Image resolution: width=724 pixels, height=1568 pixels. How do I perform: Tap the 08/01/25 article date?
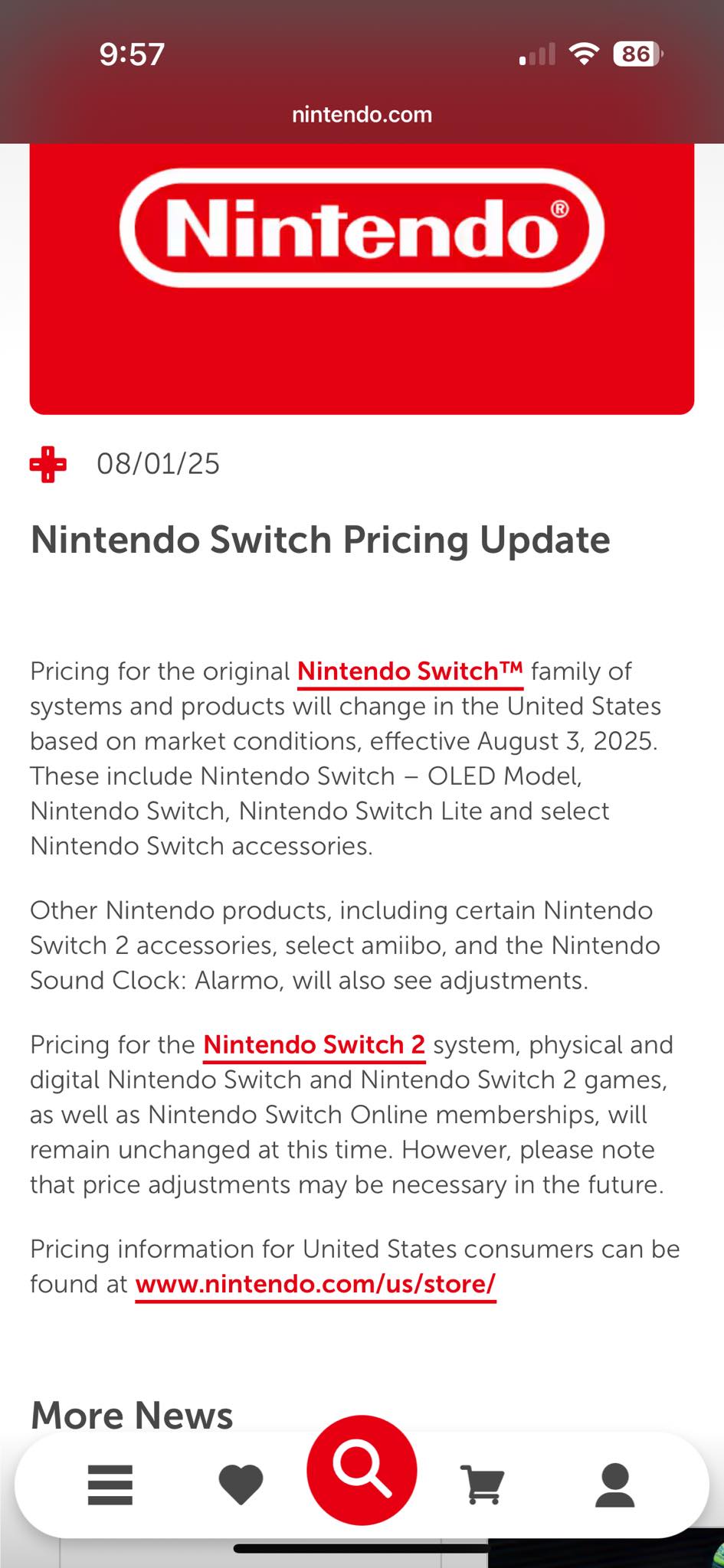pos(158,464)
